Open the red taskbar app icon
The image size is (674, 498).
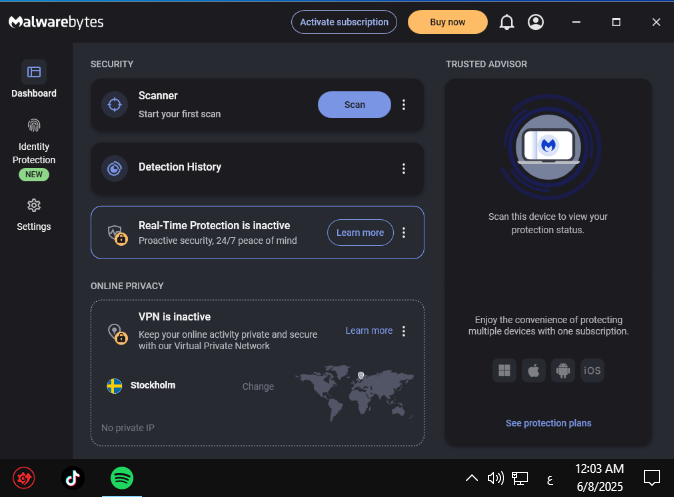[x=24, y=478]
